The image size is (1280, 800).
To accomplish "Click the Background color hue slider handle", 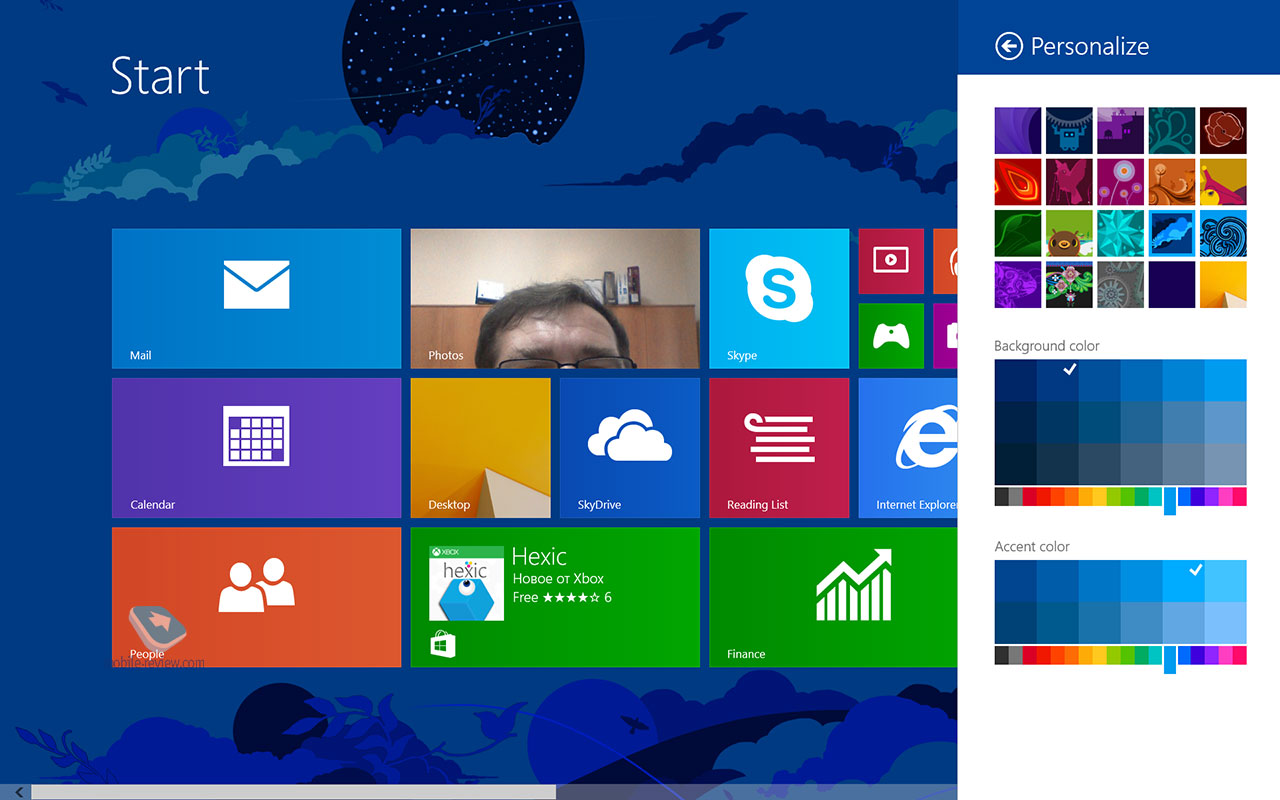I will click(1170, 501).
